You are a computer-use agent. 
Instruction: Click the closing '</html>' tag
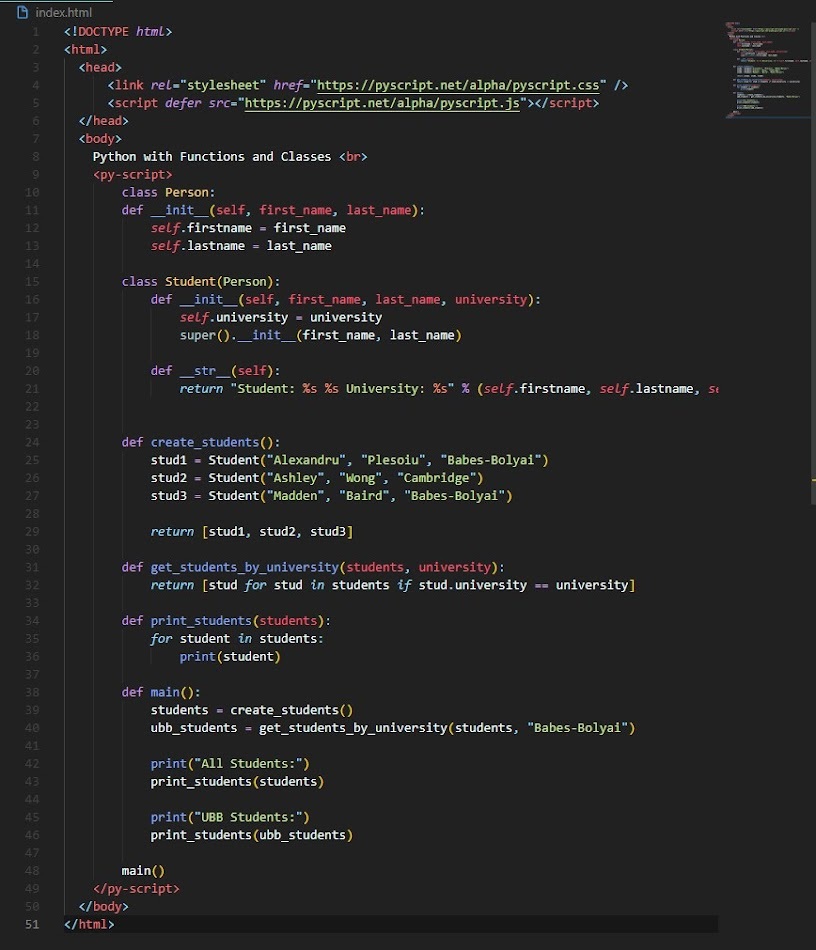89,925
